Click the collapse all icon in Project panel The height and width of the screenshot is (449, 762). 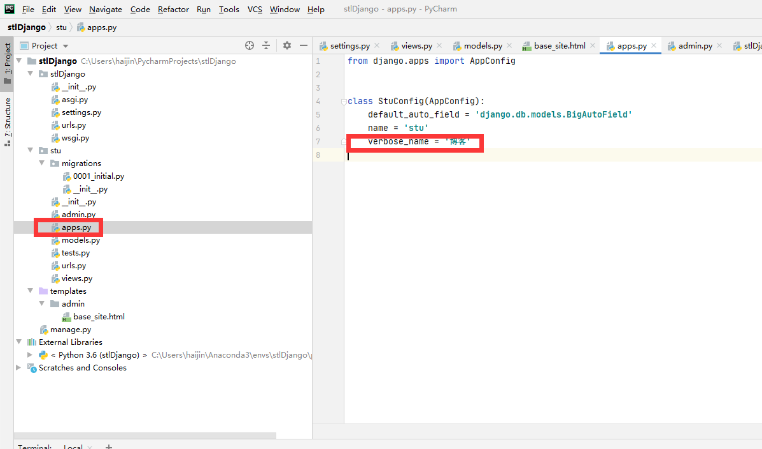point(266,45)
